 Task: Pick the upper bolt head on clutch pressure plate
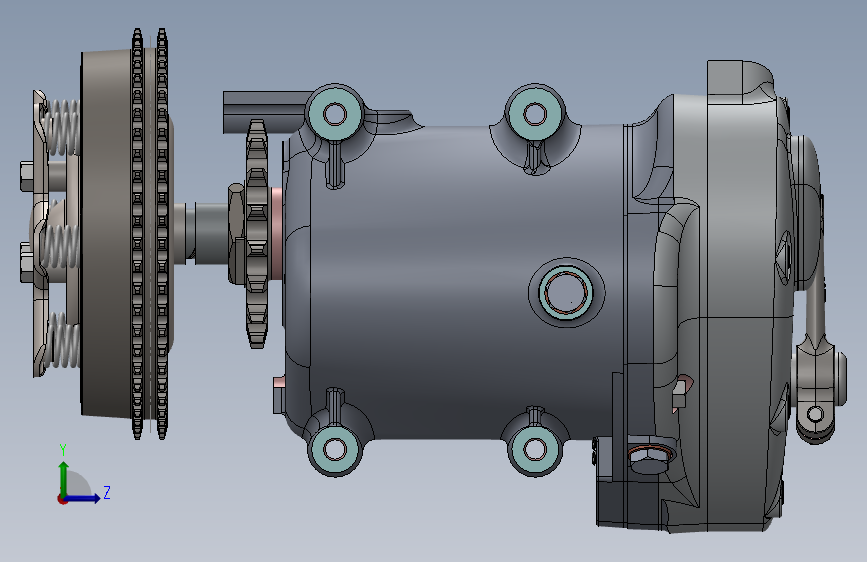27,176
